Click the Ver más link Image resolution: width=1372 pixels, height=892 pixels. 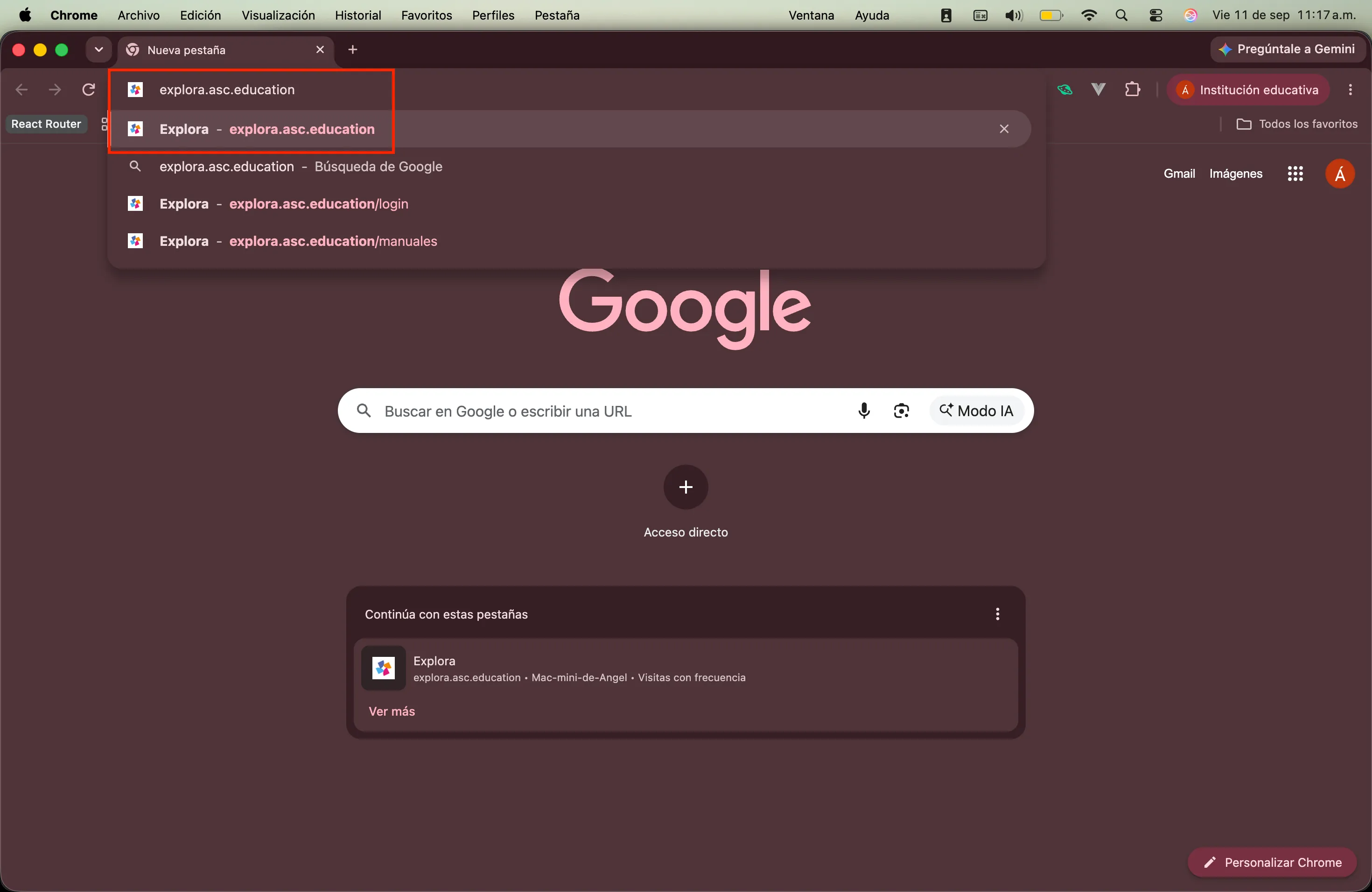[392, 711]
